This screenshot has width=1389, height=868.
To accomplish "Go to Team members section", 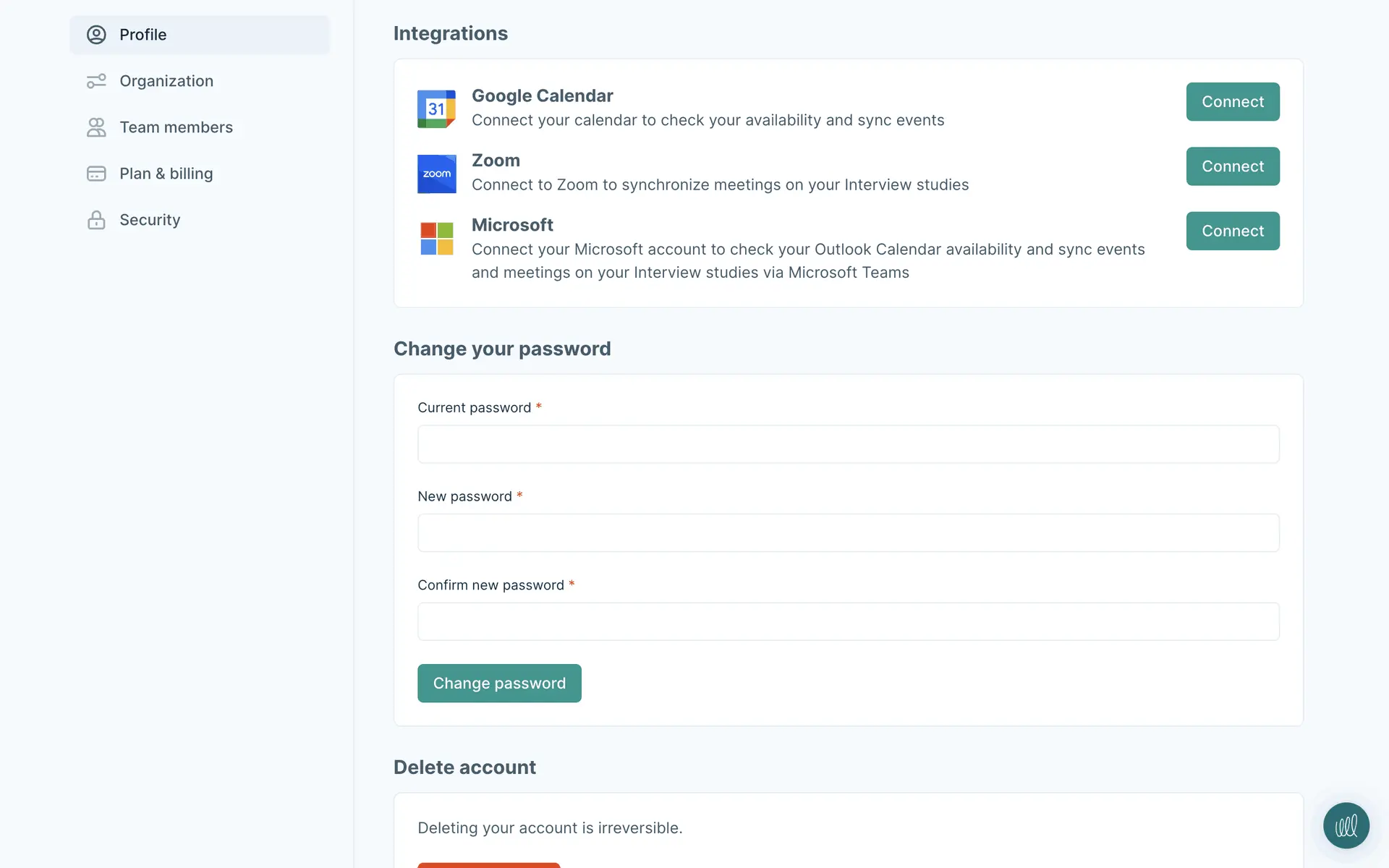I will coord(176,127).
